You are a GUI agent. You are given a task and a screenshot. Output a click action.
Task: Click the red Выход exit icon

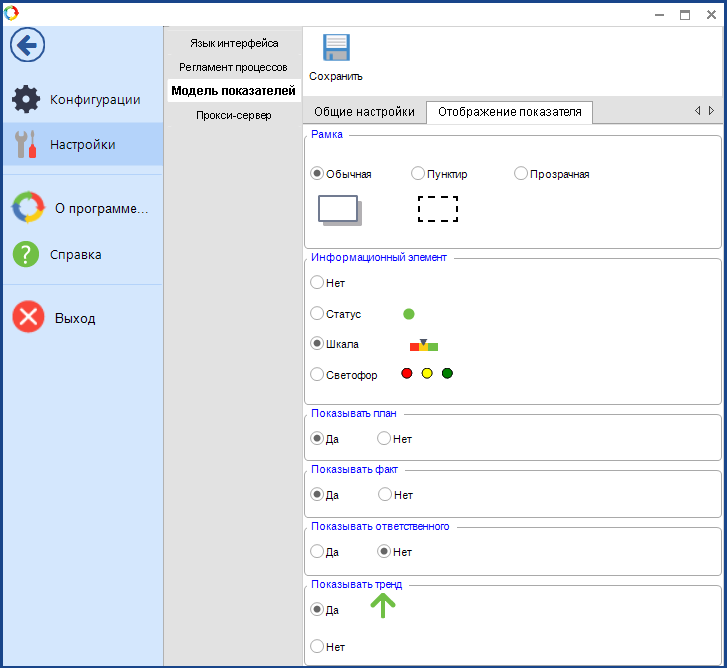point(27,318)
